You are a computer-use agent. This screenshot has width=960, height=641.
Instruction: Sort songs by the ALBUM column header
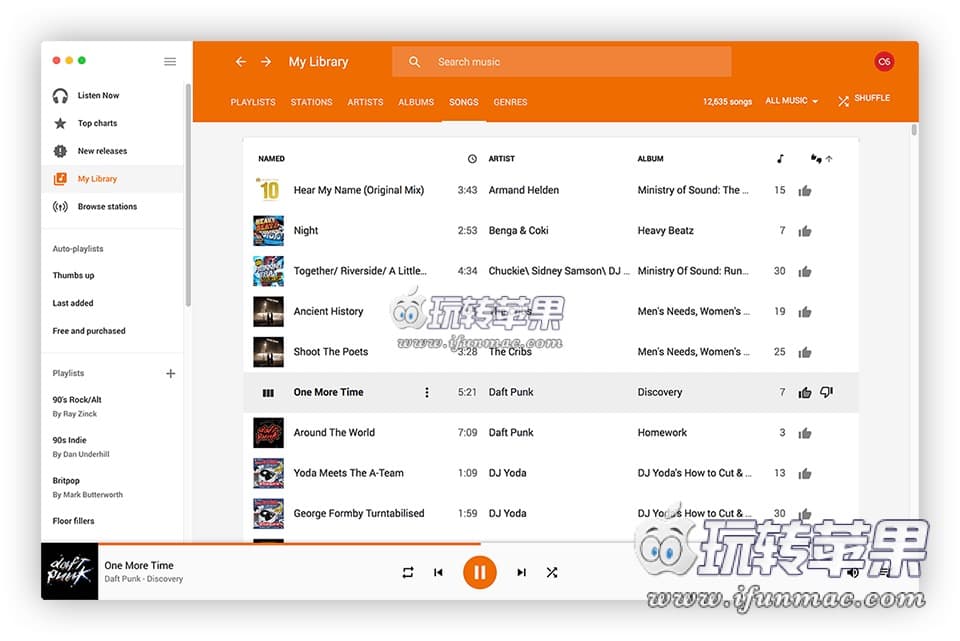point(650,159)
